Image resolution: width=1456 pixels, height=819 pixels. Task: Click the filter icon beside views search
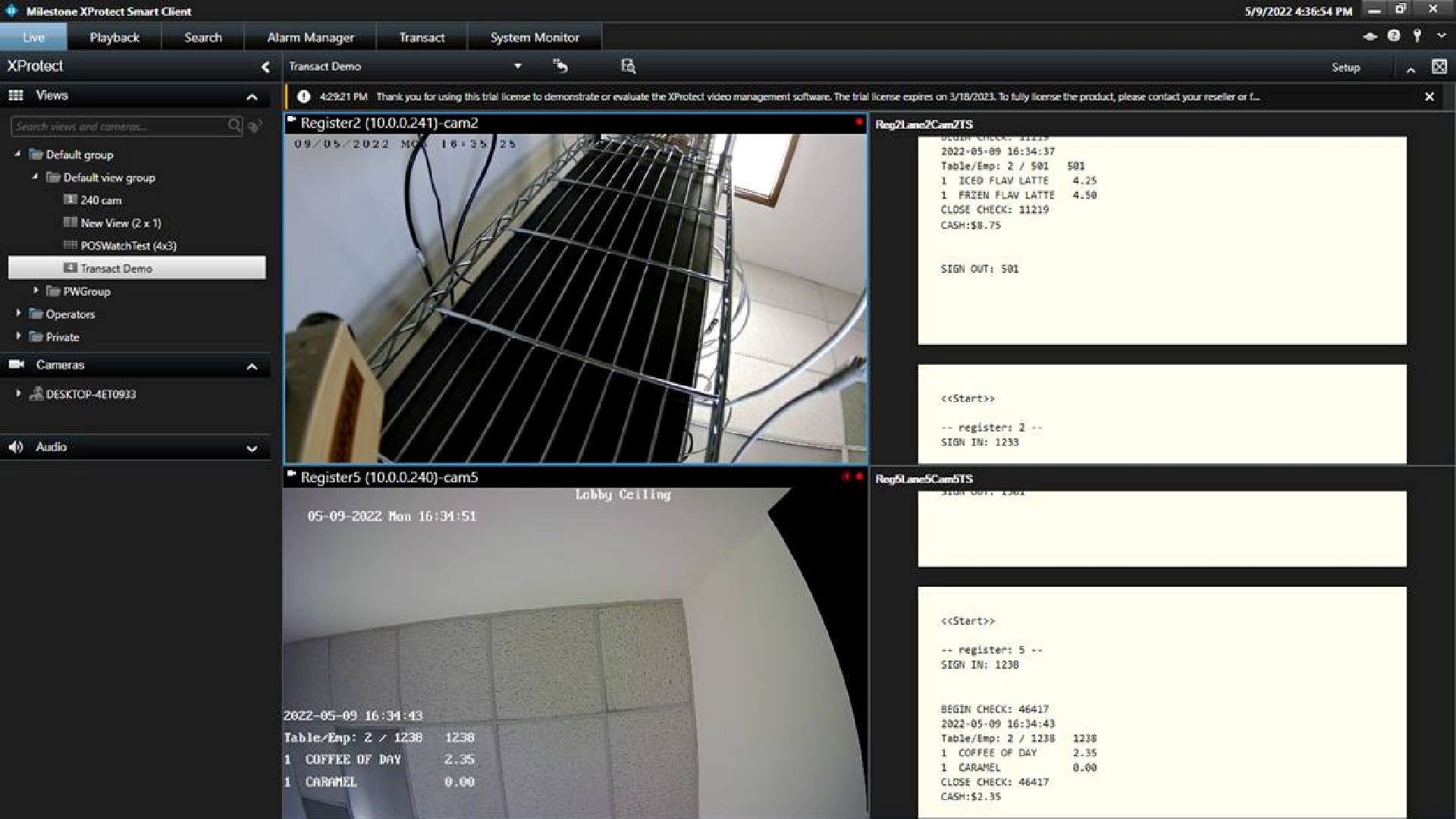[x=256, y=126]
